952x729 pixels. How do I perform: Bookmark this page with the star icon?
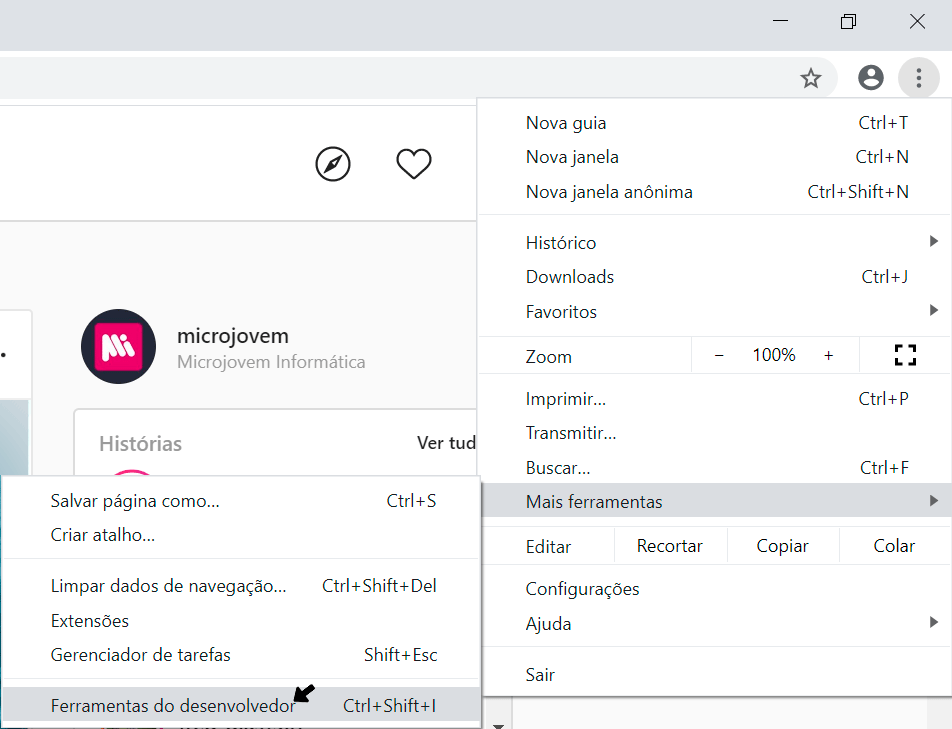point(811,78)
